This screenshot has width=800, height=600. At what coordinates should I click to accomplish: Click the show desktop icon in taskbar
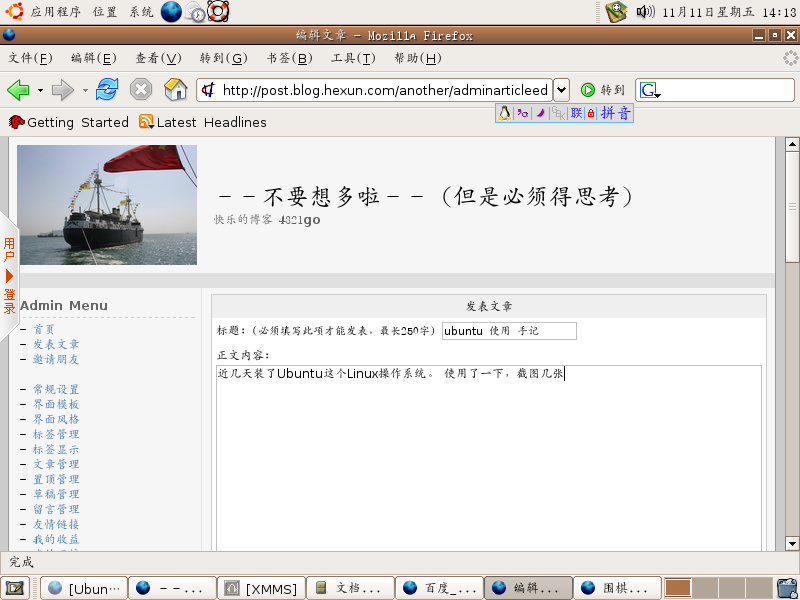(15, 588)
